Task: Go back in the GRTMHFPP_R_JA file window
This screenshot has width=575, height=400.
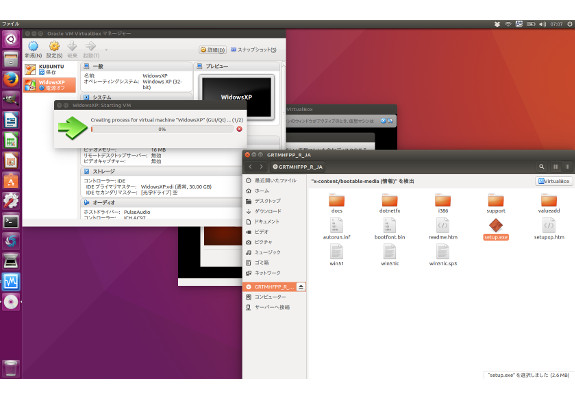Action: [250, 167]
